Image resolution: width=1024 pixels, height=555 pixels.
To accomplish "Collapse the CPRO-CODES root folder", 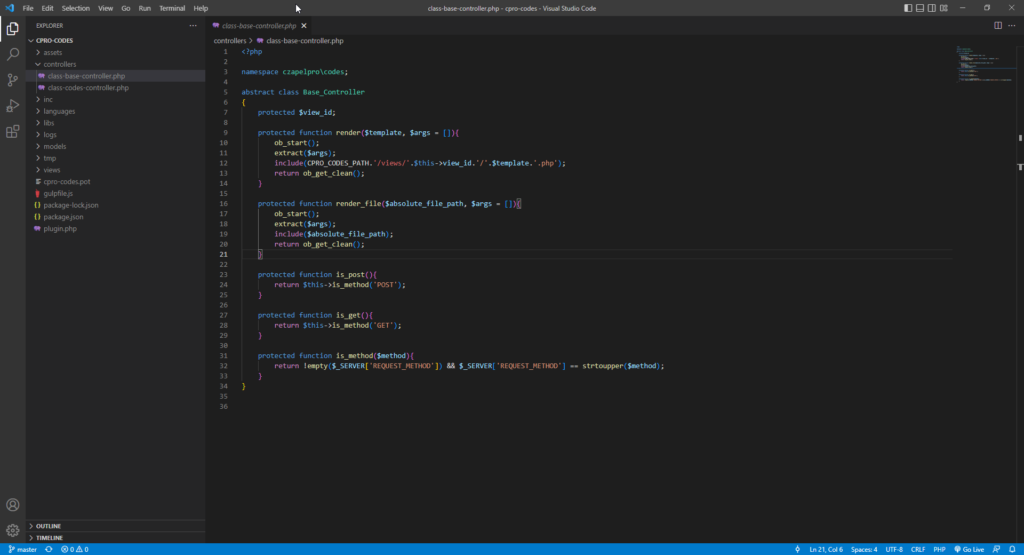I will click(x=116, y=40).
